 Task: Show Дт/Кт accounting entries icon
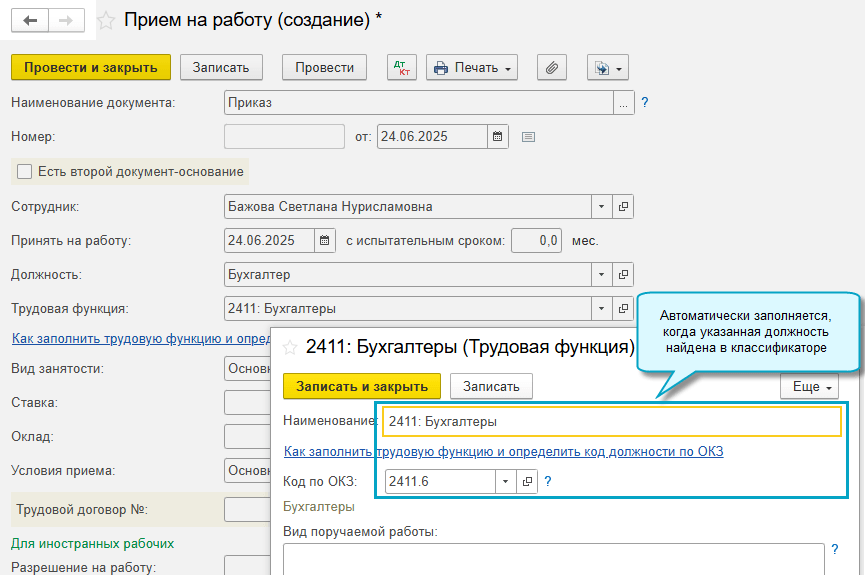point(403,68)
